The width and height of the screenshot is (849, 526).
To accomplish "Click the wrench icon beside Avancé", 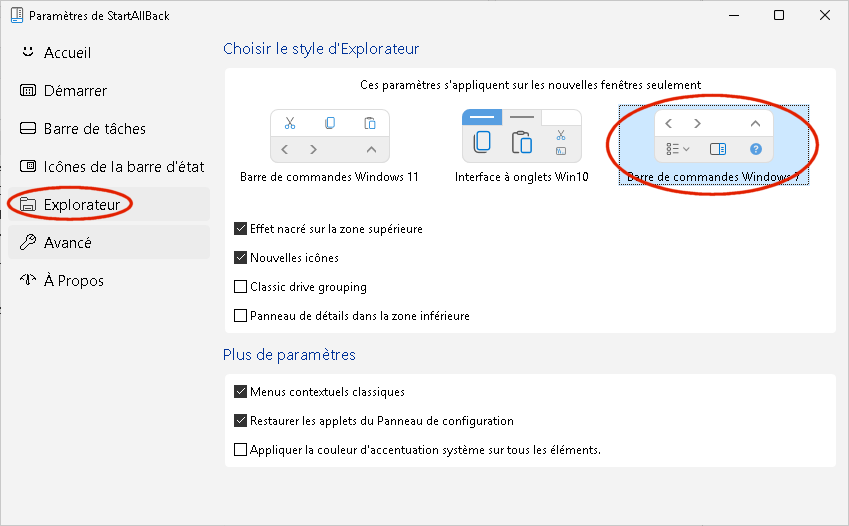I will tap(28, 242).
